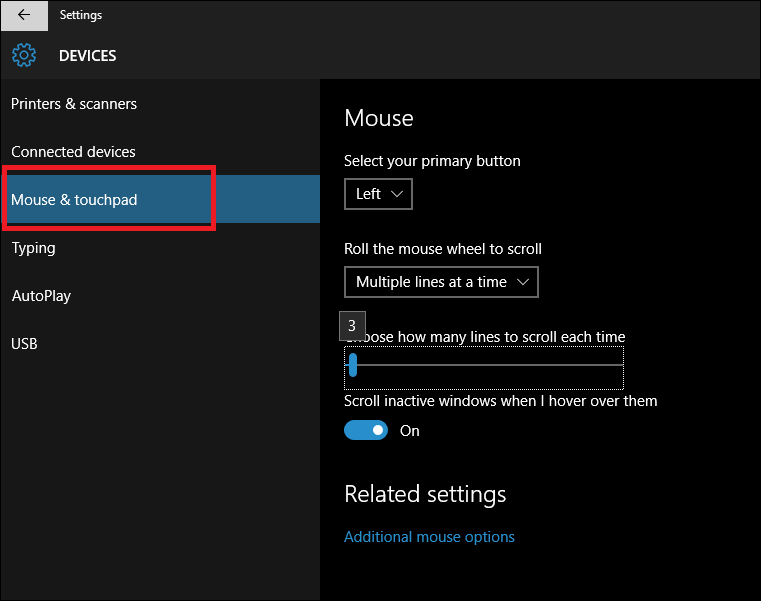Click the middle of the scroll lines slider track
Viewport: 761px width, 601px height.
point(485,365)
